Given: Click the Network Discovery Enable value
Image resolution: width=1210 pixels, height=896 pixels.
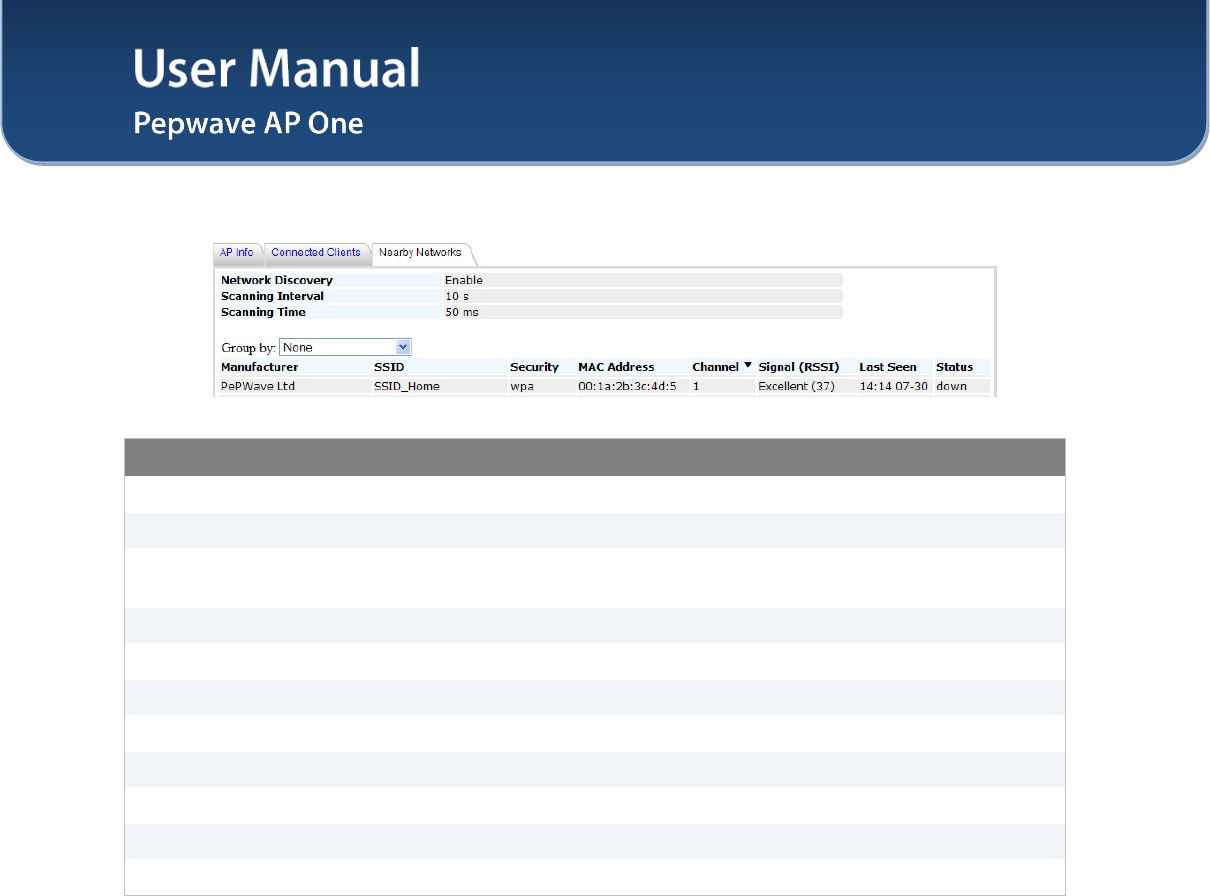Looking at the screenshot, I should click(643, 280).
